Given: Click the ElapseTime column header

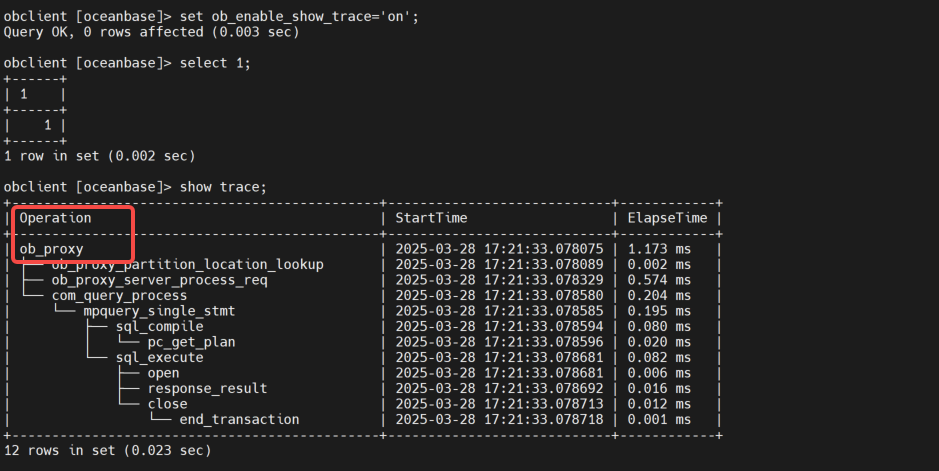Looking at the screenshot, I should pos(667,218).
